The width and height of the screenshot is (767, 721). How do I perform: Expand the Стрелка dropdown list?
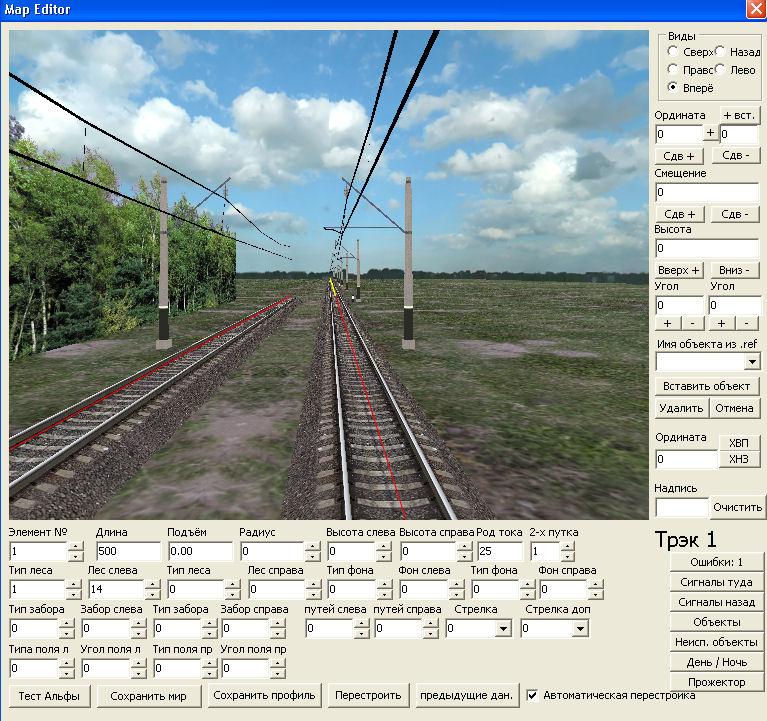(x=501, y=629)
